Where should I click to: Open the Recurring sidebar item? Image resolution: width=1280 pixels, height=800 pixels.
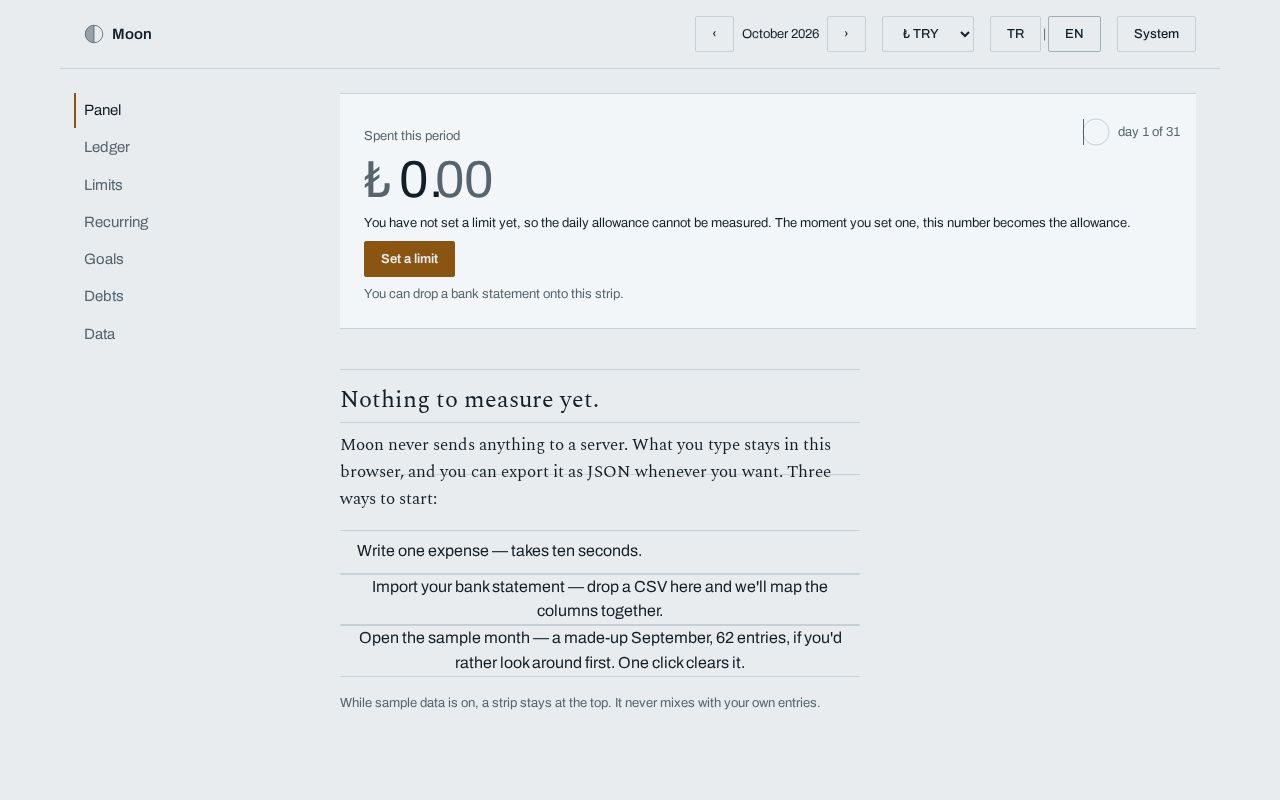tap(116, 222)
